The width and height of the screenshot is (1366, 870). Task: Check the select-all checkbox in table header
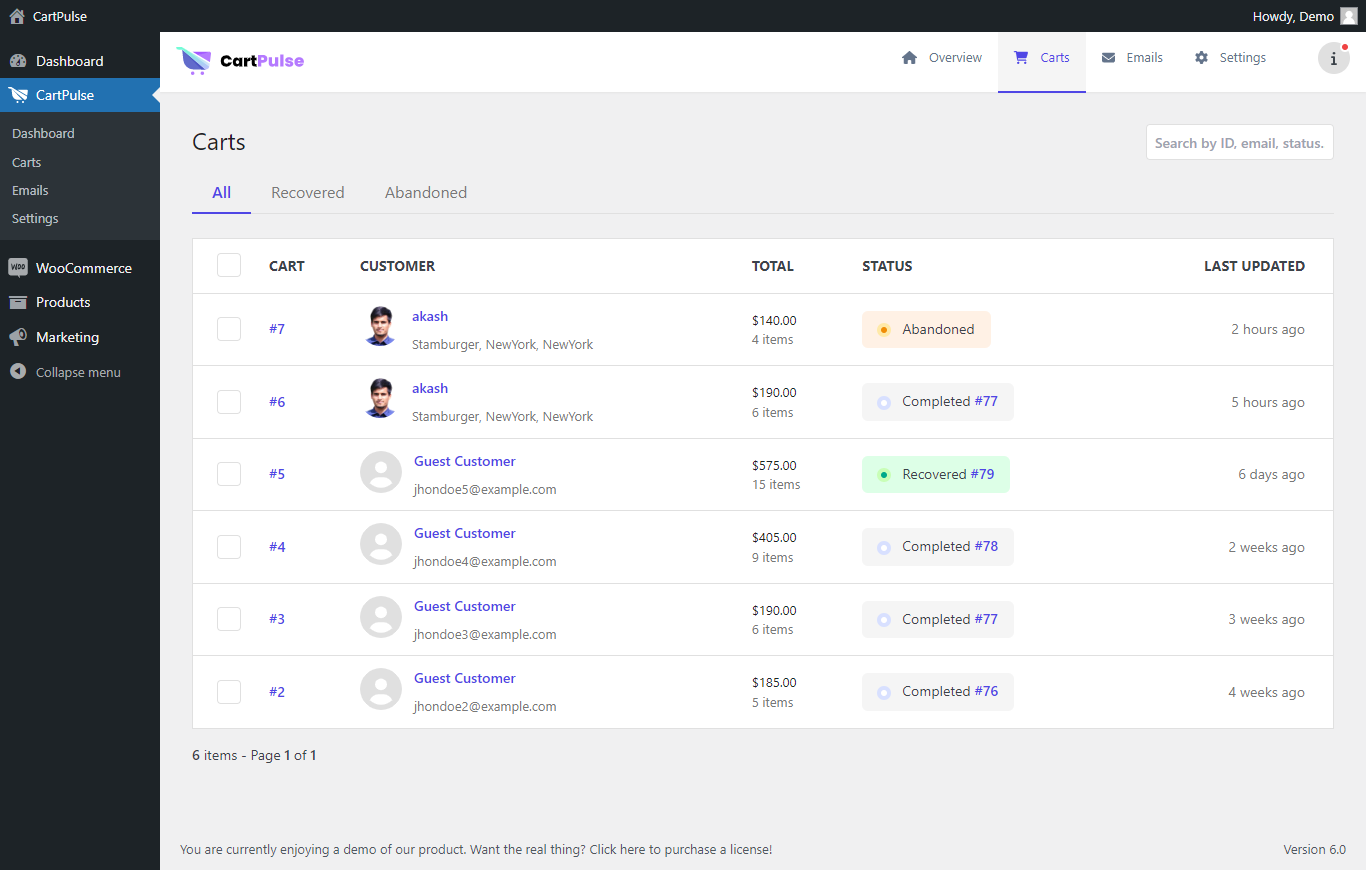click(x=228, y=265)
